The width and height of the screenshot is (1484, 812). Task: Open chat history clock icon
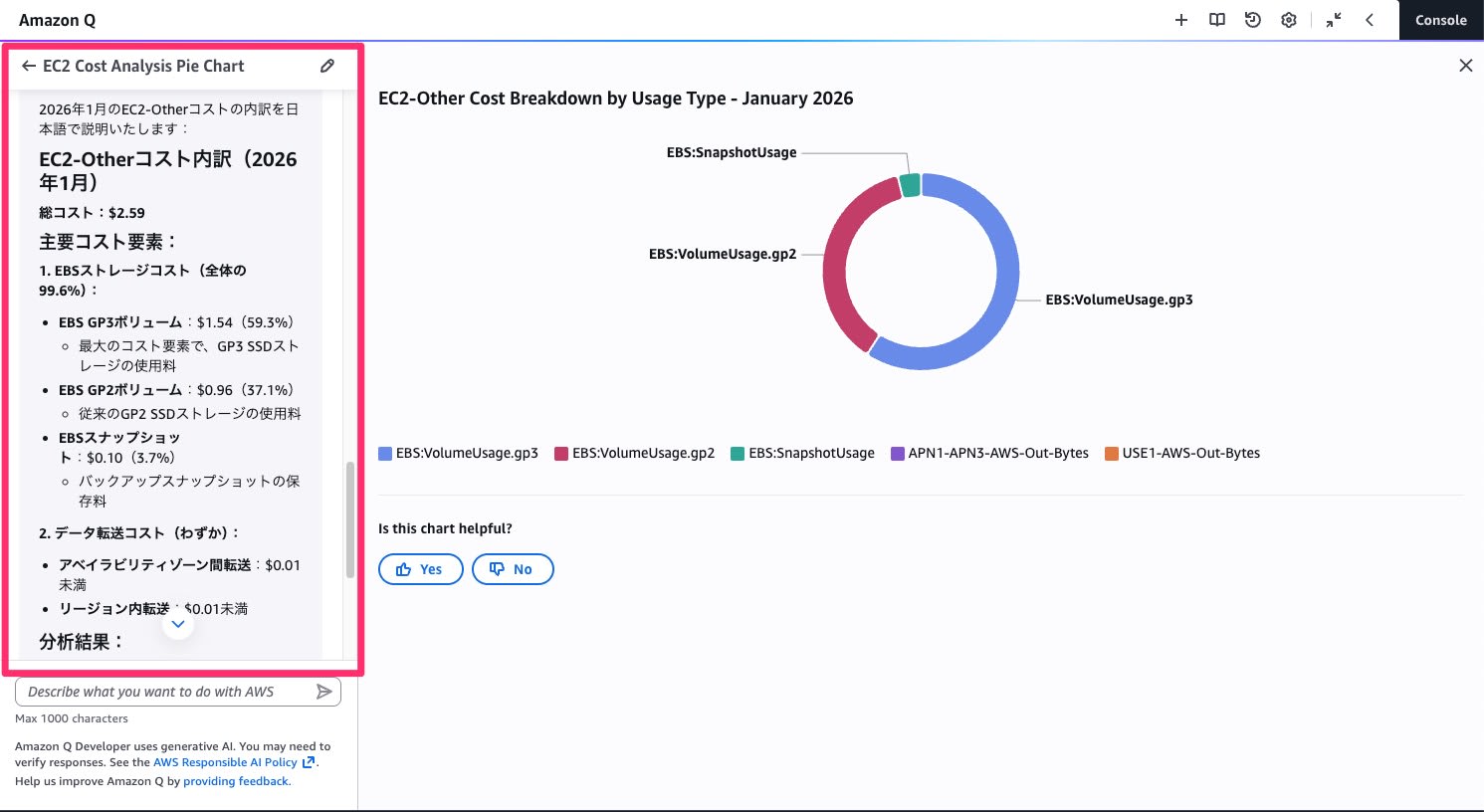click(1253, 20)
